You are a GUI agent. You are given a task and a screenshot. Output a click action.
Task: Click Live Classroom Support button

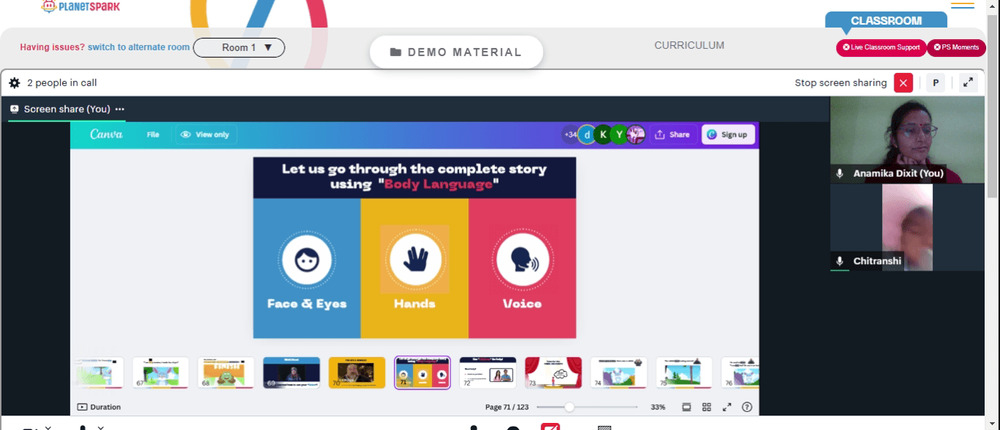(881, 47)
